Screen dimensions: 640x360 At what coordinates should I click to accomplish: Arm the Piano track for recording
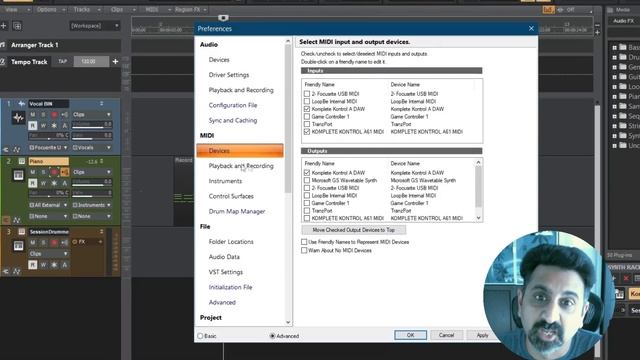[54, 172]
